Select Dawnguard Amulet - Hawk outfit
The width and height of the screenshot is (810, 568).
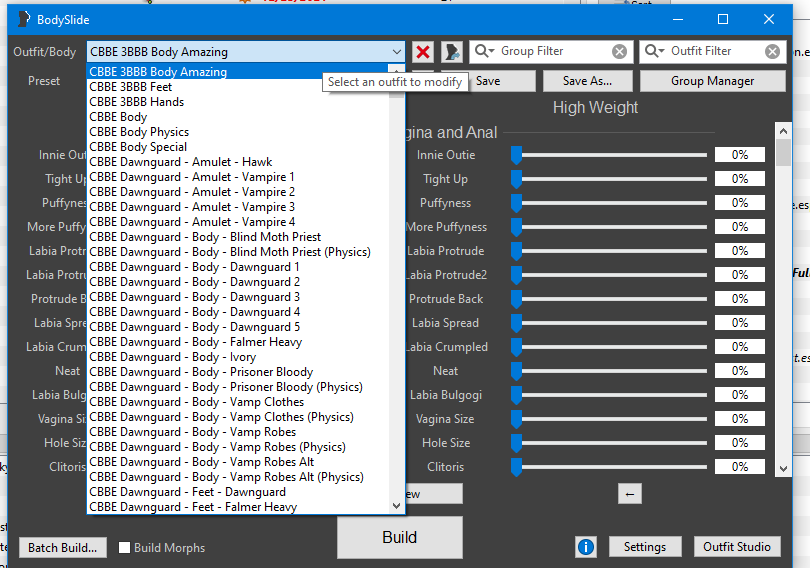point(237,162)
